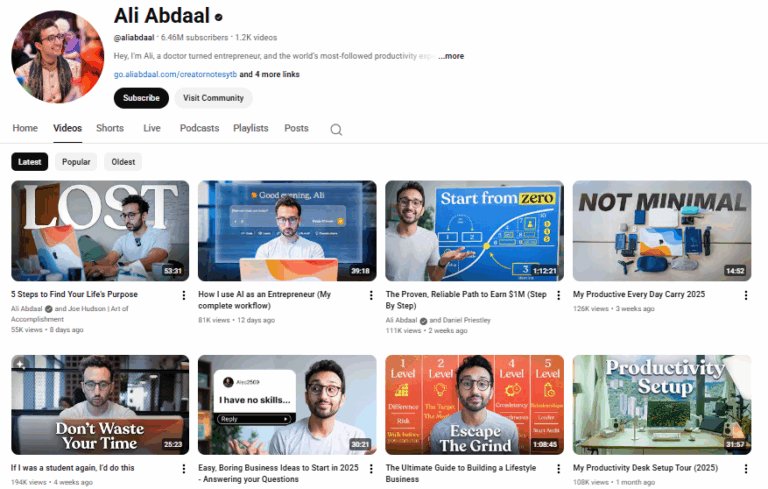The height and width of the screenshot is (489, 768).
Task: Select the Oldest sort filter chip
Action: [x=123, y=162]
